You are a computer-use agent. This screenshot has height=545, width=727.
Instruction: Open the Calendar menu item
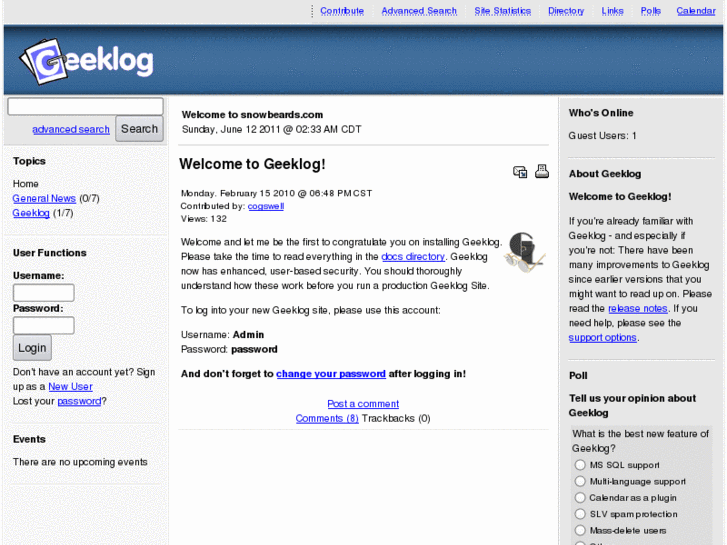(x=696, y=11)
